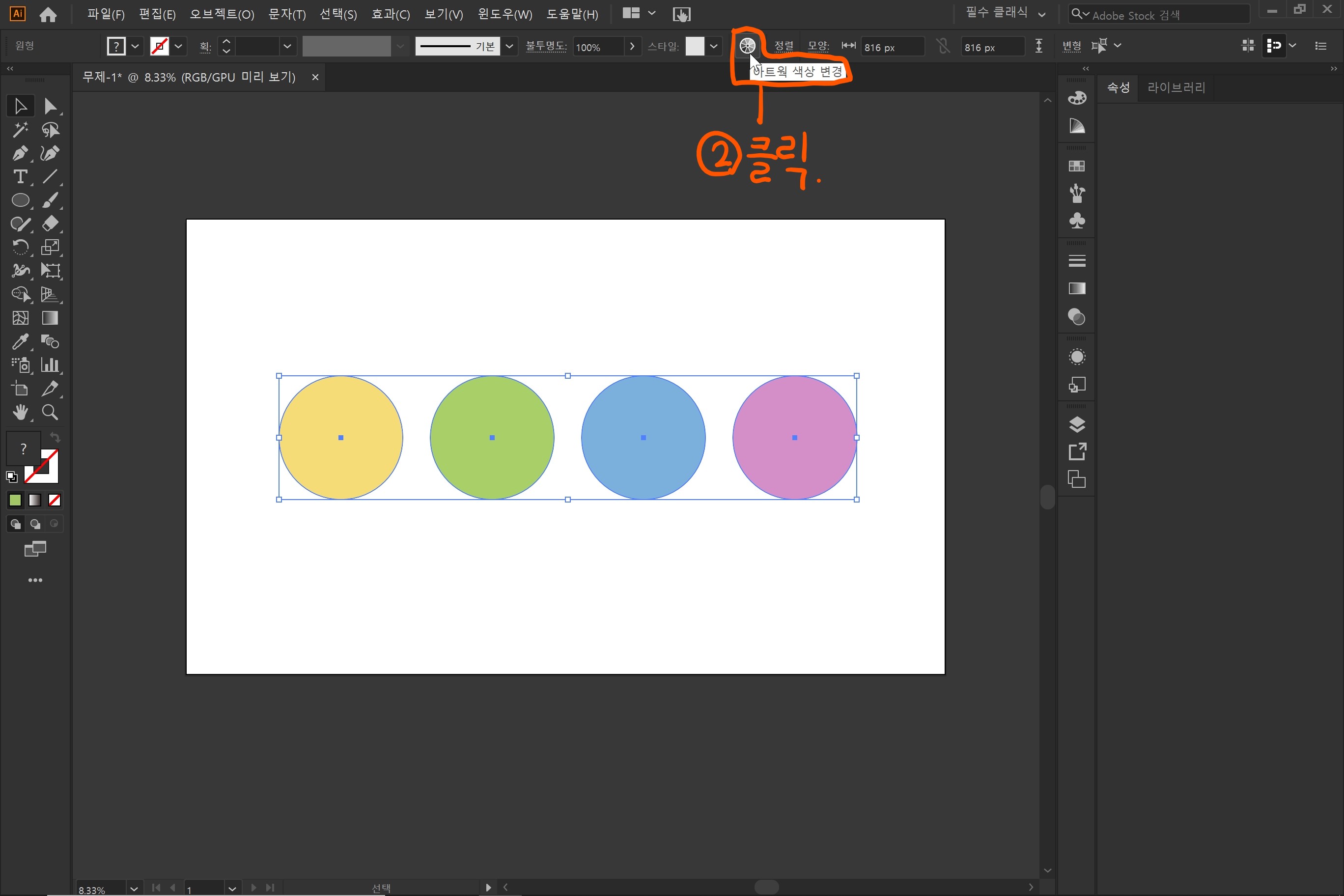Screen dimensions: 1344x896
Task: Select the Hand tool
Action: [20, 412]
